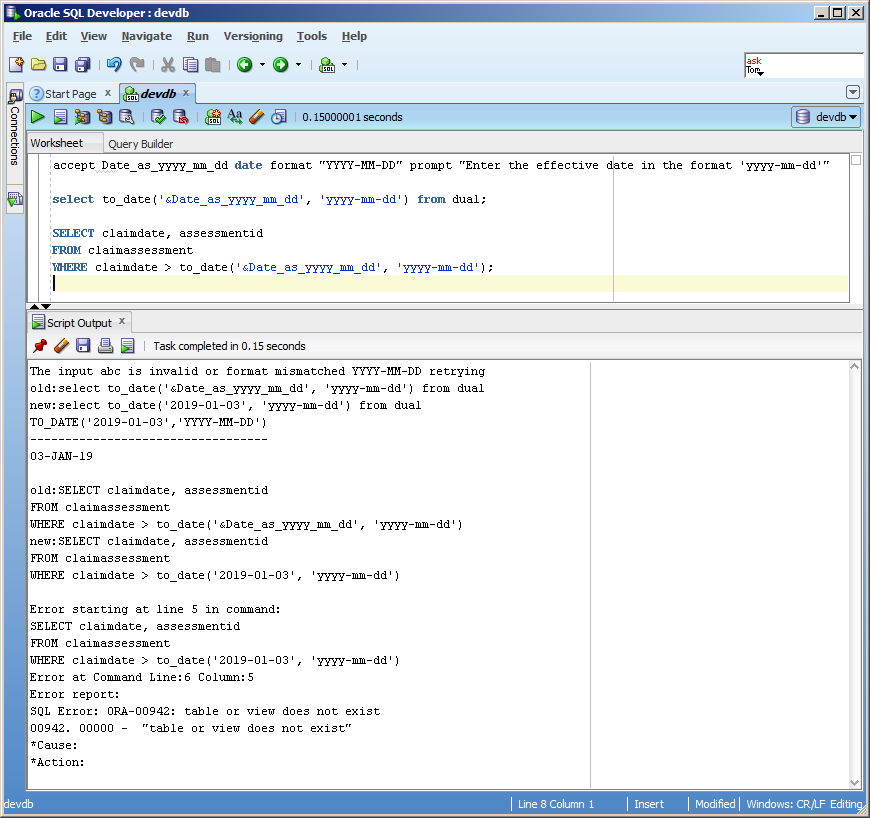Open the Versioning menu

pyautogui.click(x=253, y=36)
